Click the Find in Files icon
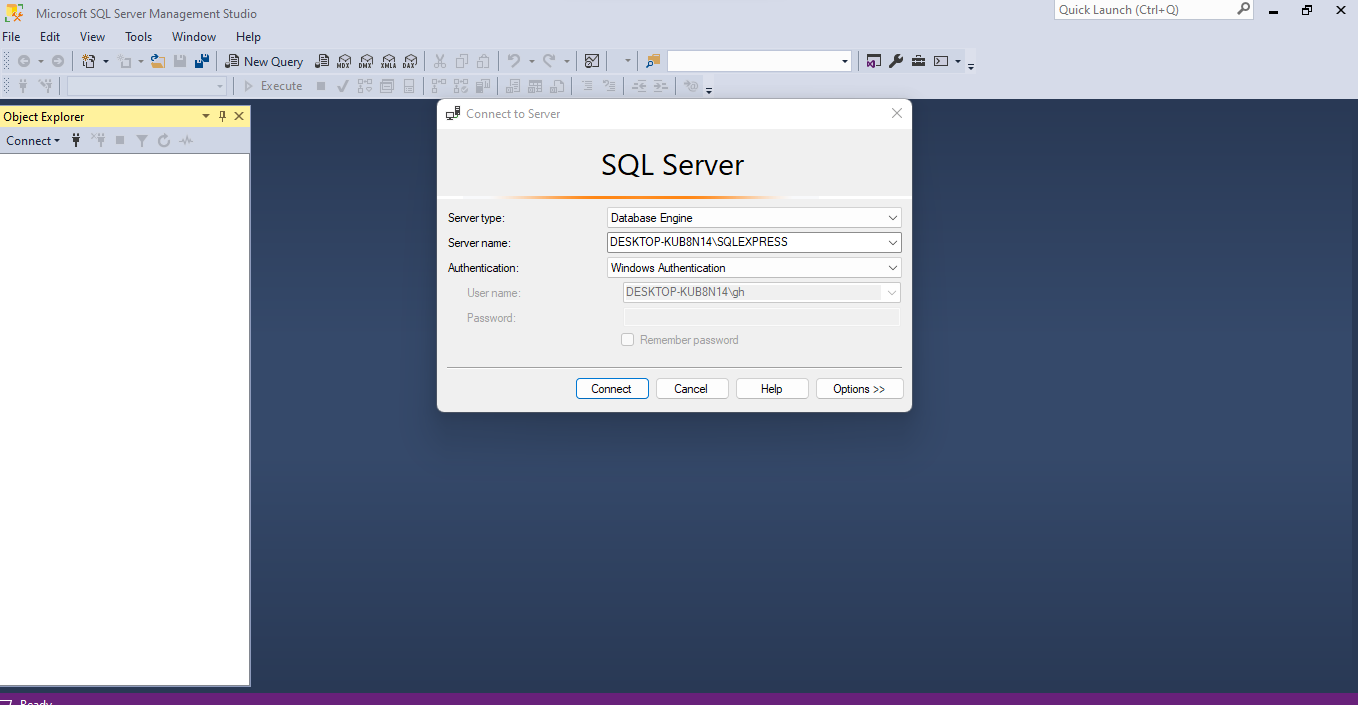 [653, 61]
